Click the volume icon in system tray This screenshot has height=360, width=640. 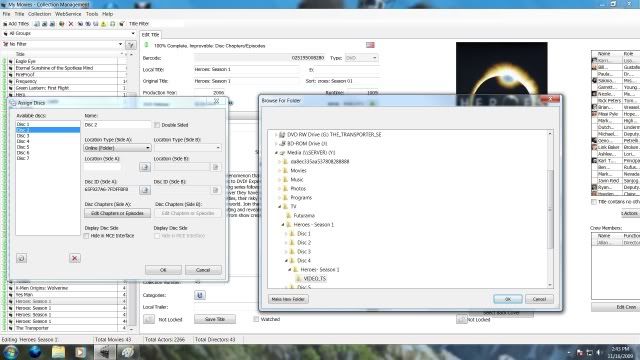[599, 352]
